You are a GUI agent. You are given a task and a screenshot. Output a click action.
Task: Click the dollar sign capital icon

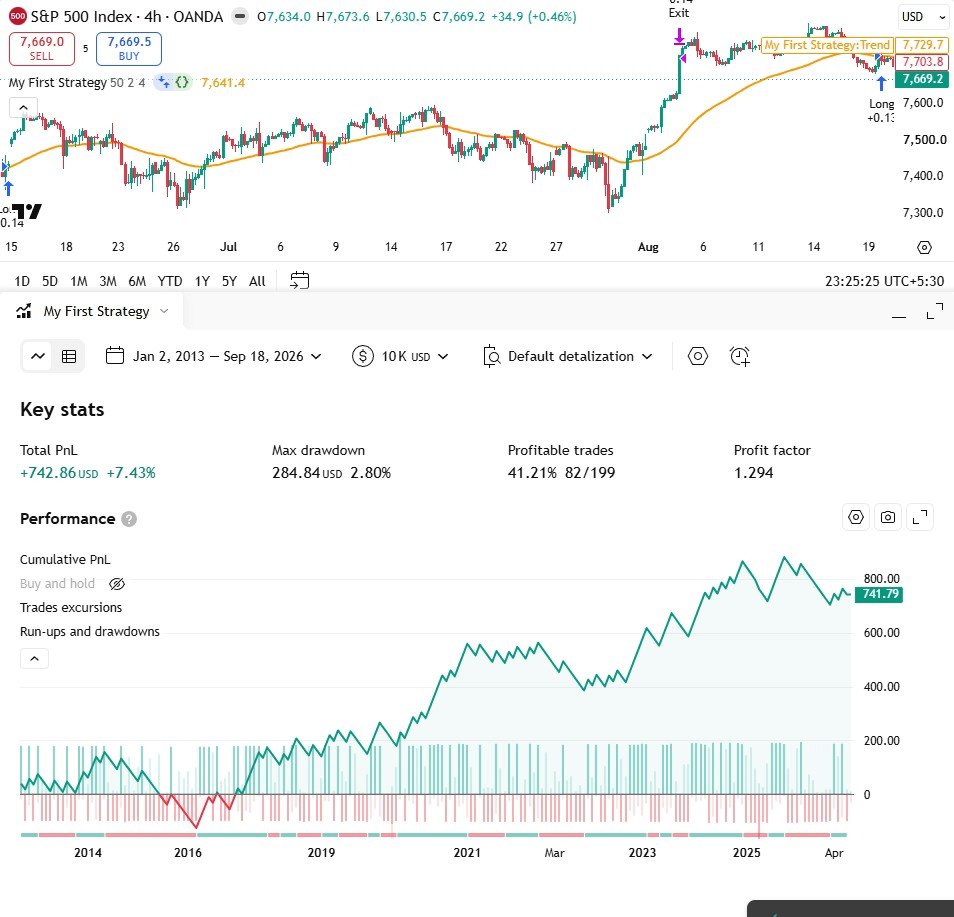click(363, 356)
